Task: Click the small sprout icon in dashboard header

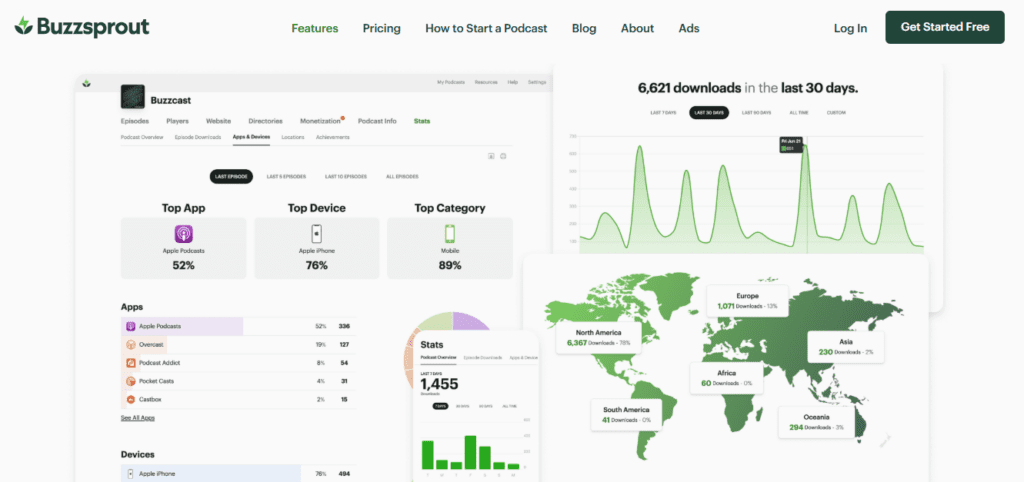Action: [x=86, y=84]
